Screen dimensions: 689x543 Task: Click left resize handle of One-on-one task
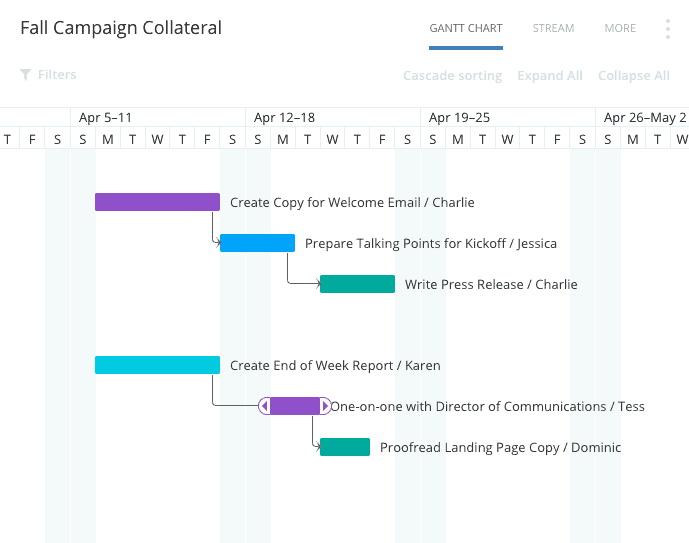(265, 406)
